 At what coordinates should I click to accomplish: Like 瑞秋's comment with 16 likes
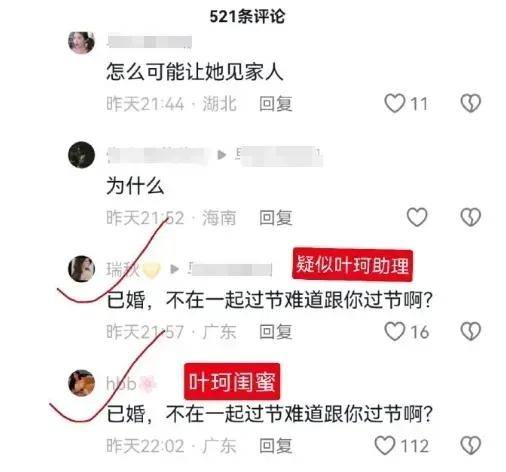coord(395,331)
